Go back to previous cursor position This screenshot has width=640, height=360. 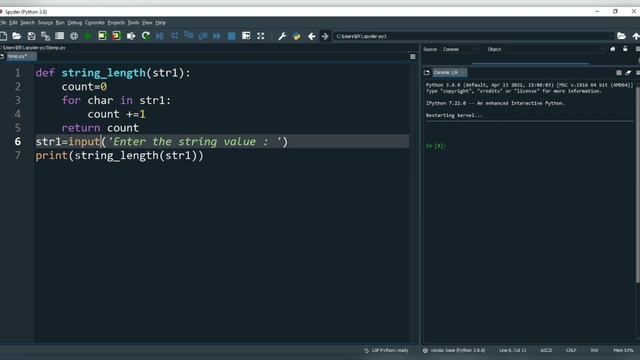tap(311, 36)
